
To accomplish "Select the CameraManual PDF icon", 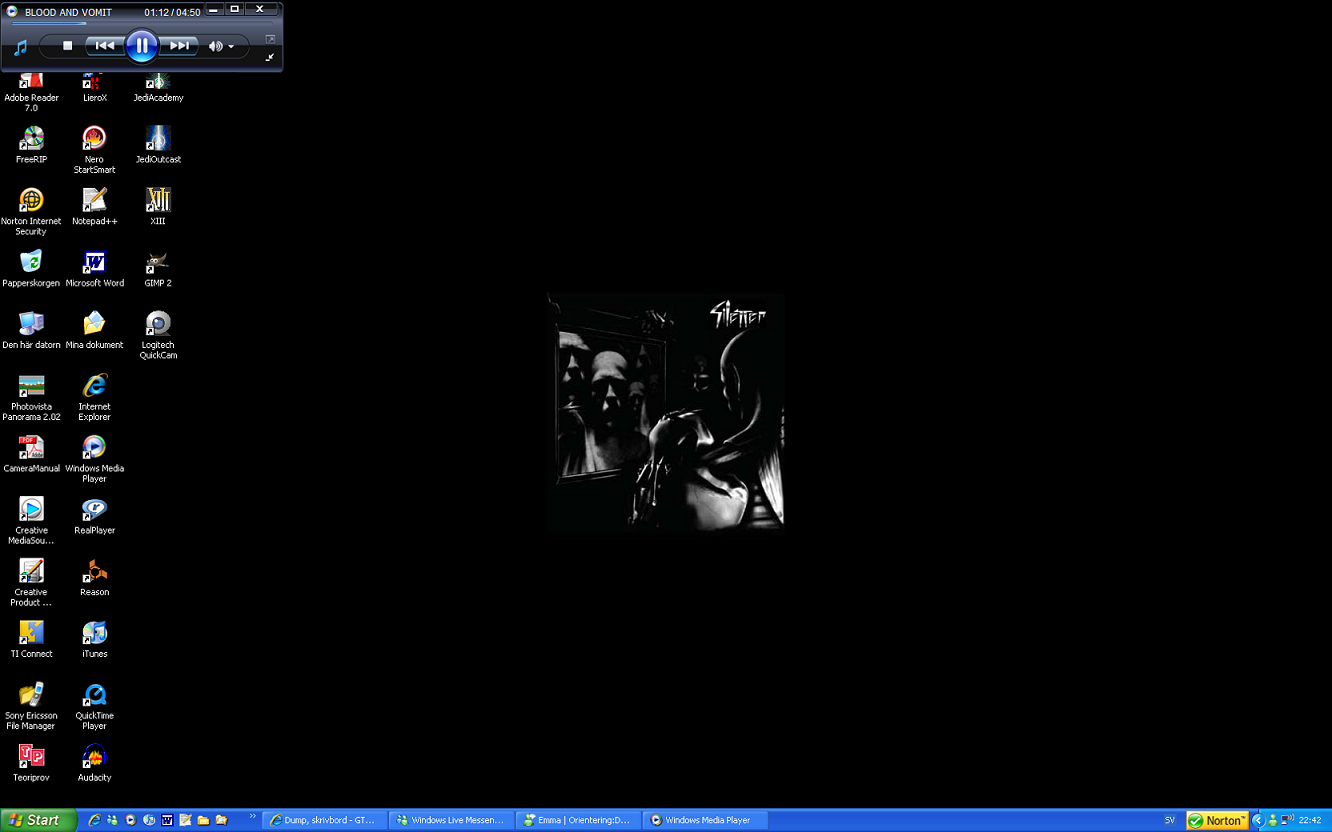I will pyautogui.click(x=31, y=455).
